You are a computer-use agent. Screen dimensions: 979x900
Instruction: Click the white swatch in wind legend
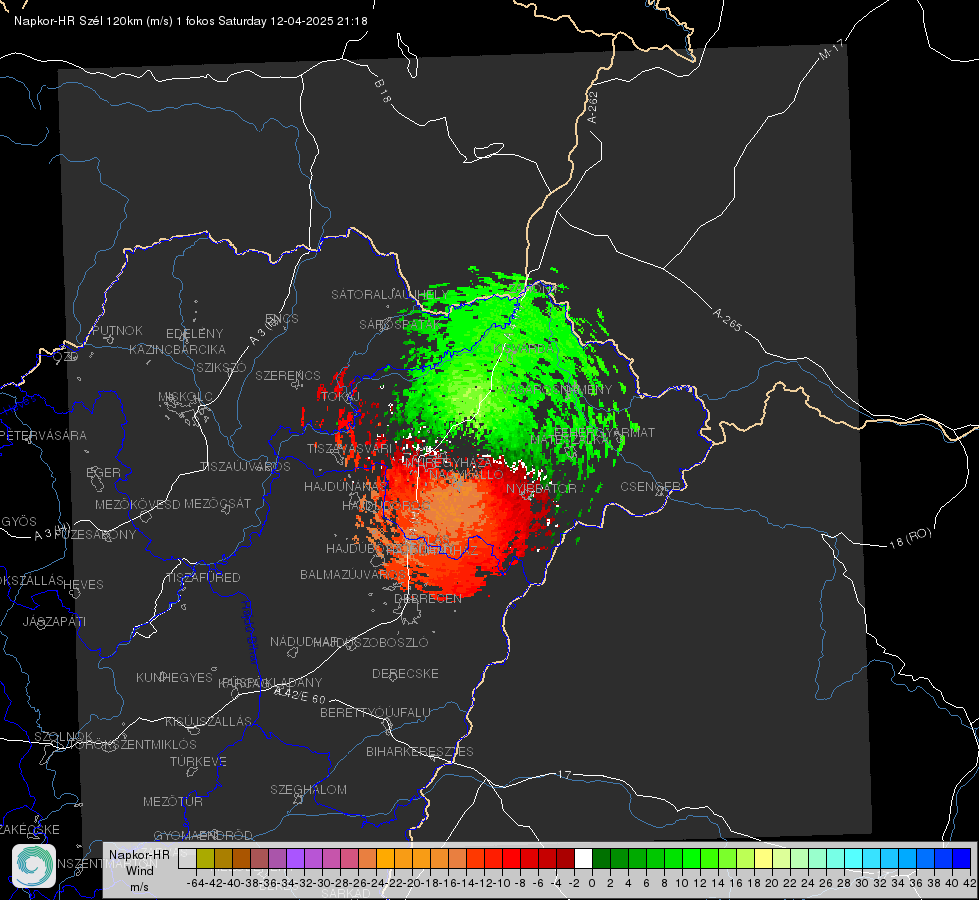(x=583, y=859)
